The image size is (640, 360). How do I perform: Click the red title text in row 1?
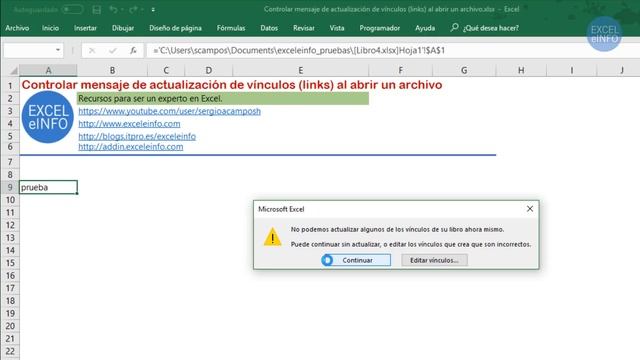[232, 85]
